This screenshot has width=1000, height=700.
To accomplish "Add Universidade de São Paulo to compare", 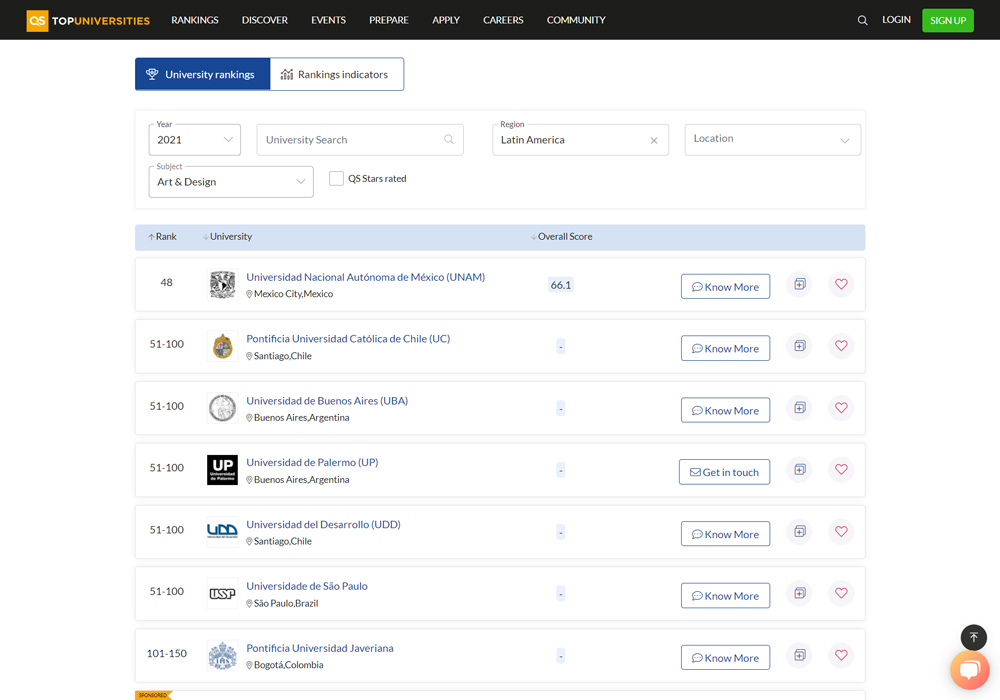I will click(x=800, y=594).
